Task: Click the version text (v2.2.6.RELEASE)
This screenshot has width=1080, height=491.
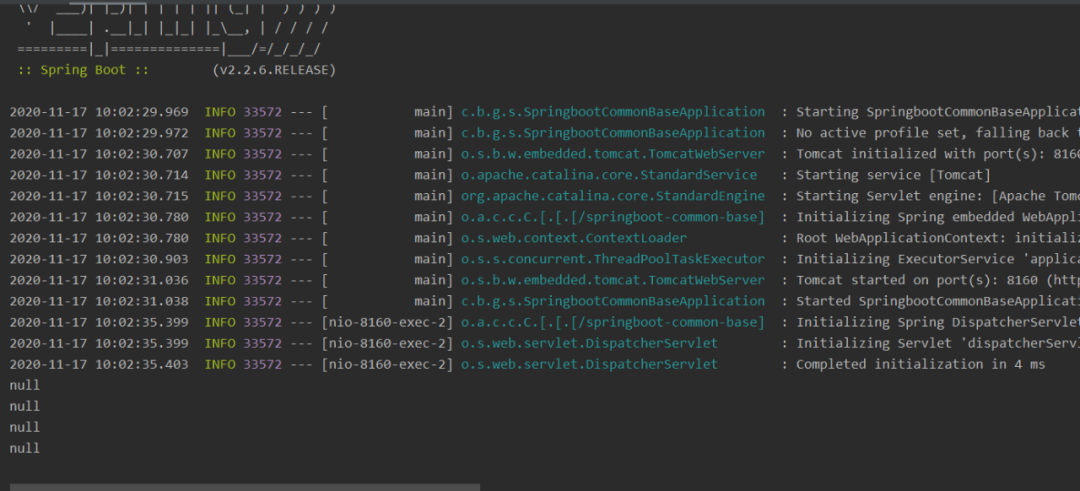Action: [274, 70]
